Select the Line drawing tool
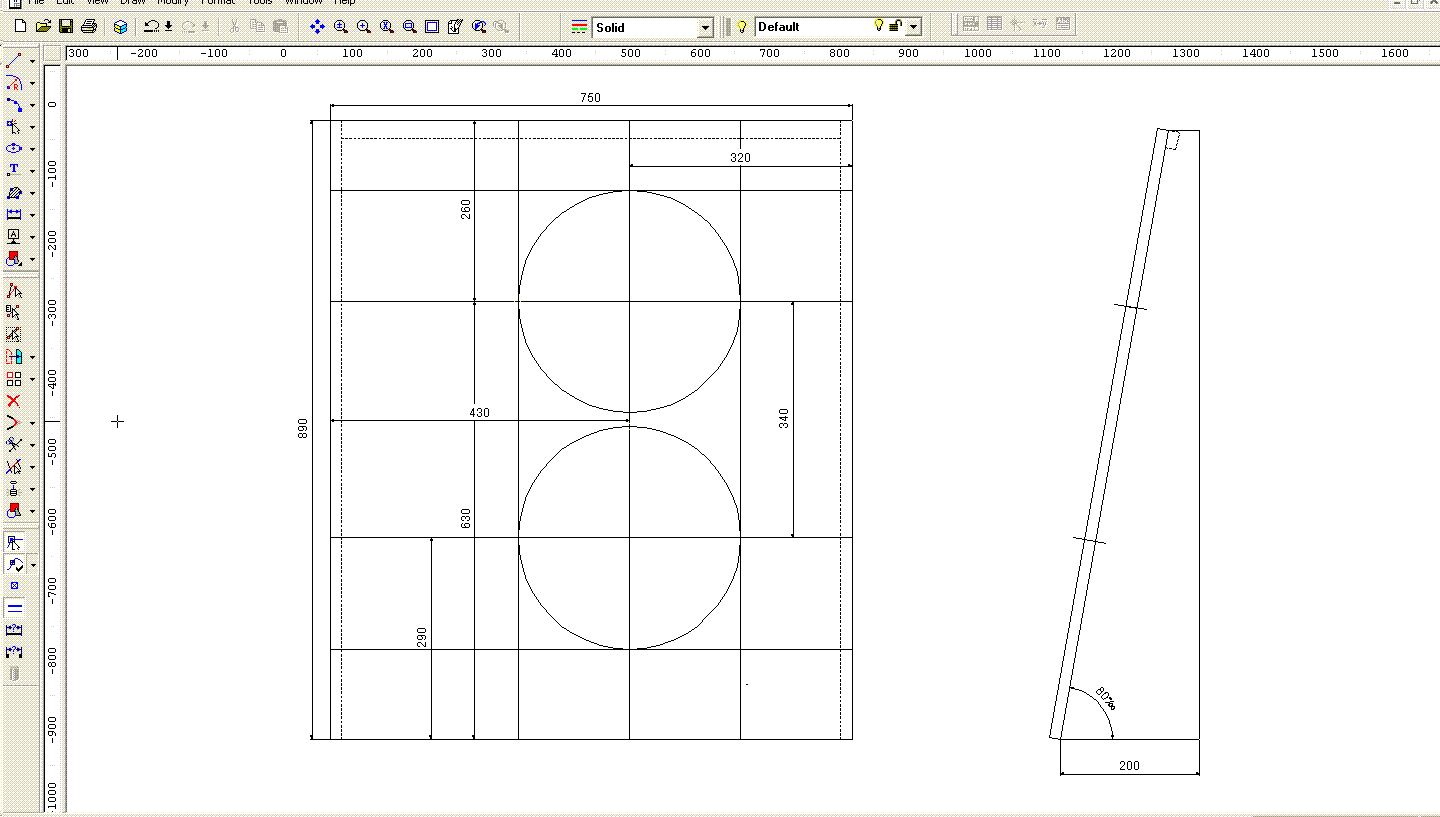Screen dimensions: 1440x817 (14, 61)
